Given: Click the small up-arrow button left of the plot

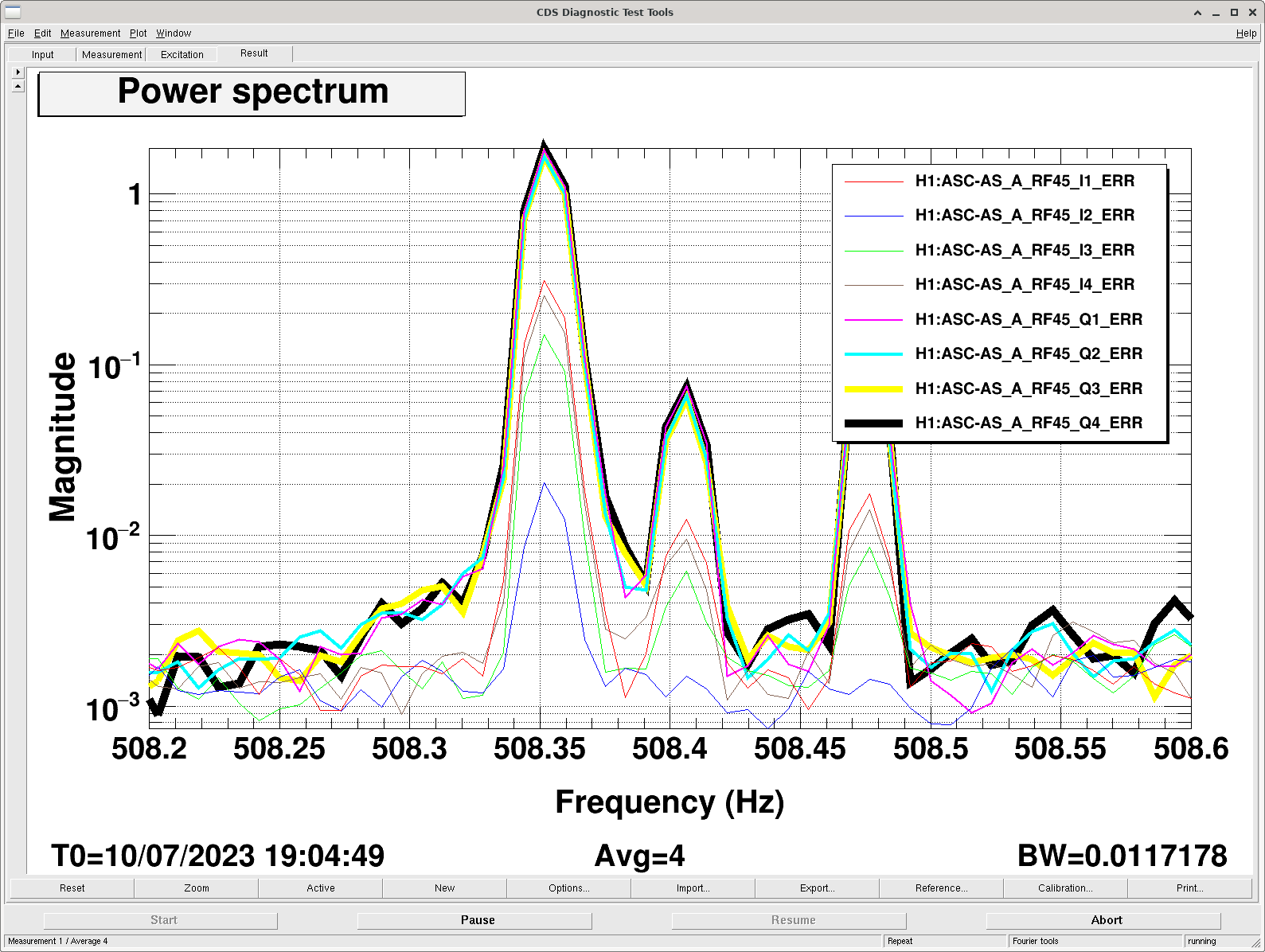Looking at the screenshot, I should click(18, 86).
